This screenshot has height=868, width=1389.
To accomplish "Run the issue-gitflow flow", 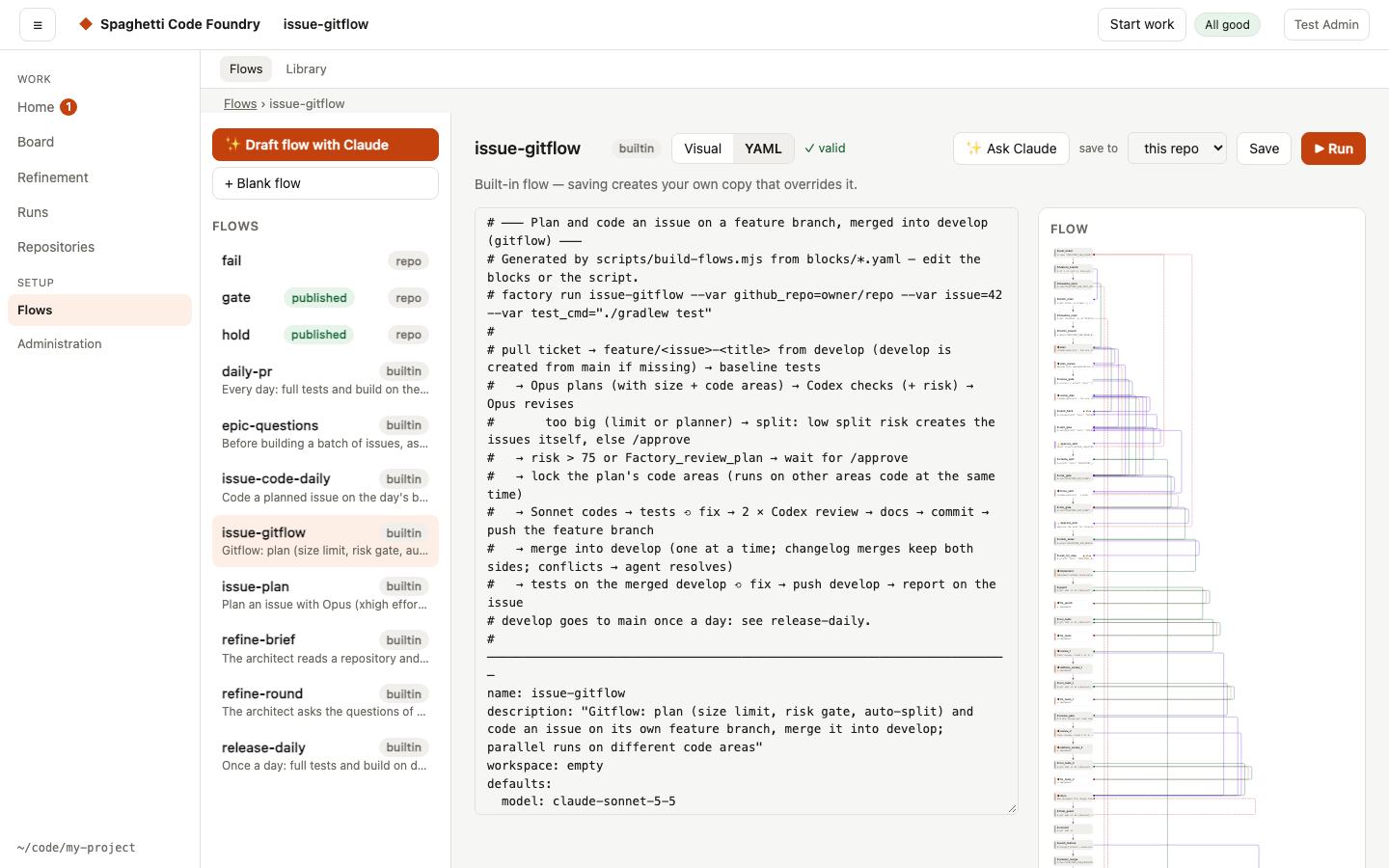I will pyautogui.click(x=1333, y=149).
